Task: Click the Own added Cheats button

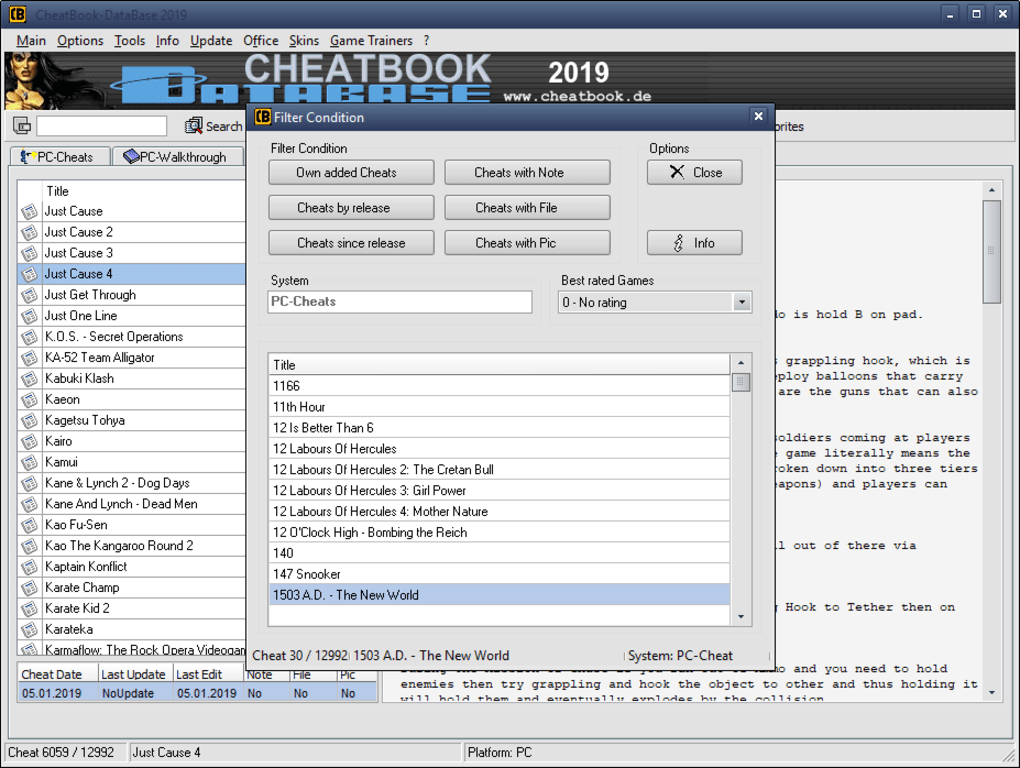Action: pyautogui.click(x=351, y=172)
